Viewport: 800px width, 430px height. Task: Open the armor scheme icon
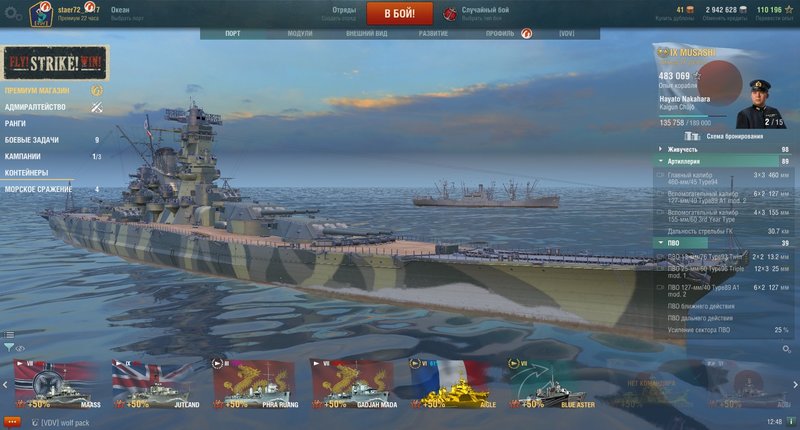pos(692,136)
